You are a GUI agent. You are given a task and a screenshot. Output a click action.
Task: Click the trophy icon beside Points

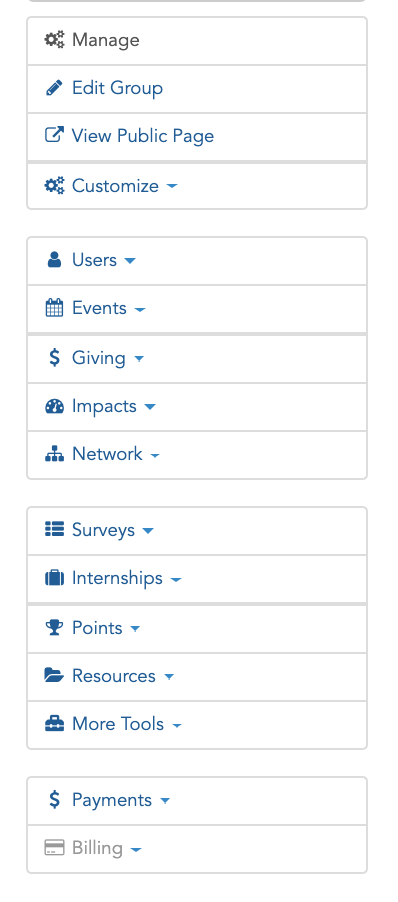coord(54,628)
